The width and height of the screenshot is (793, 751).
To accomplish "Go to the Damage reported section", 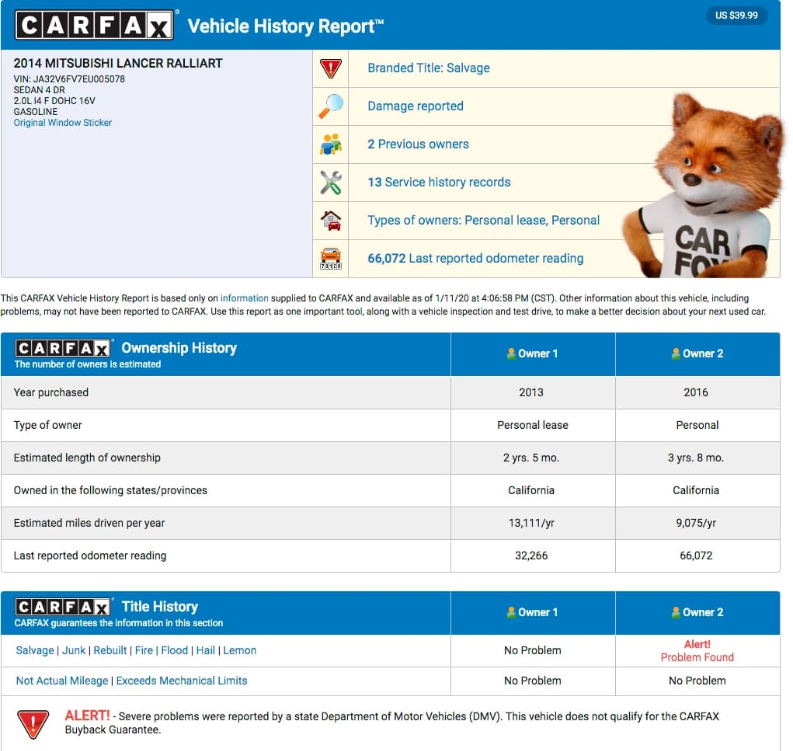I will [x=415, y=106].
